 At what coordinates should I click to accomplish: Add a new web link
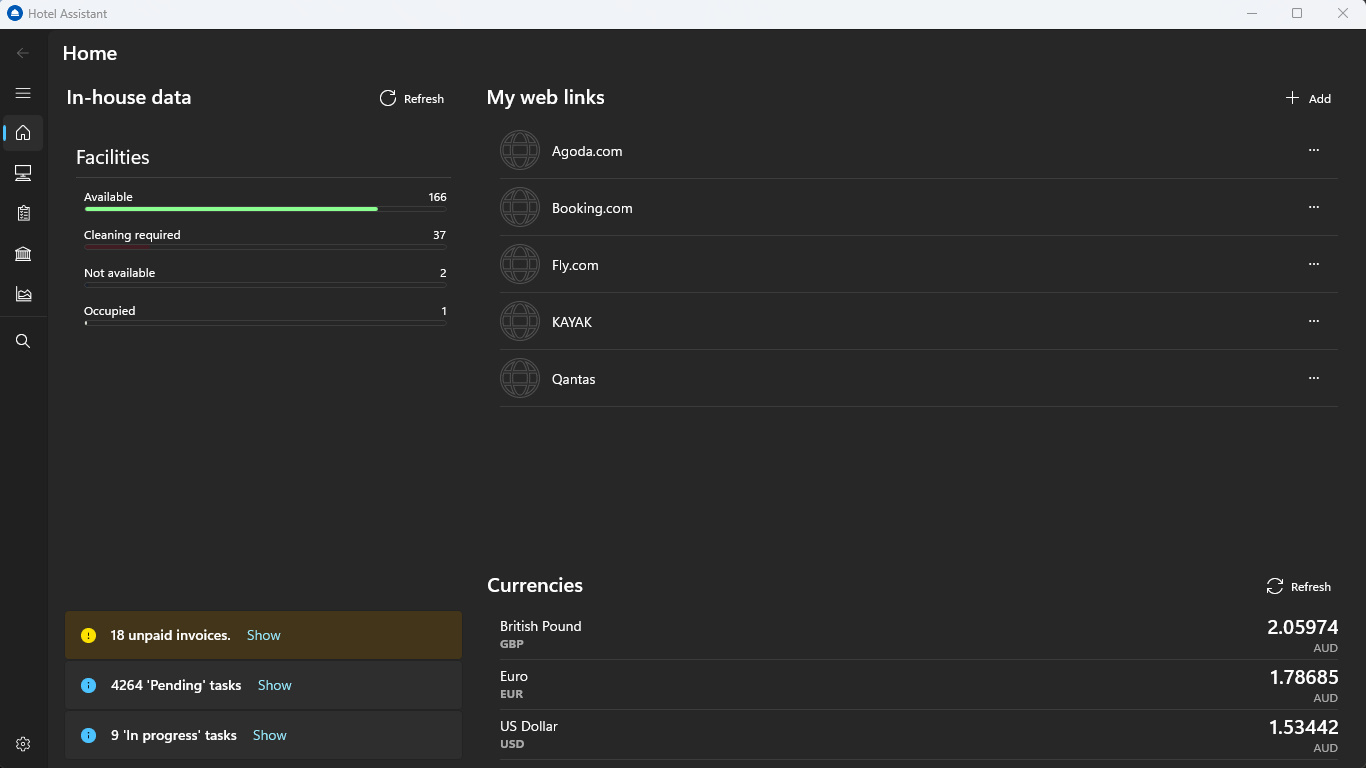click(x=1308, y=98)
